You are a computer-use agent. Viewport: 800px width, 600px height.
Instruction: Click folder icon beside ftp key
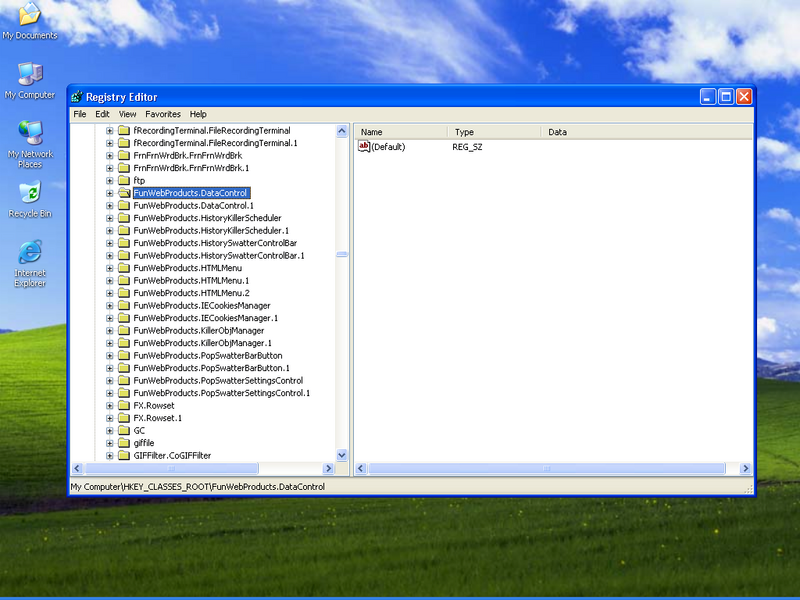click(x=124, y=180)
